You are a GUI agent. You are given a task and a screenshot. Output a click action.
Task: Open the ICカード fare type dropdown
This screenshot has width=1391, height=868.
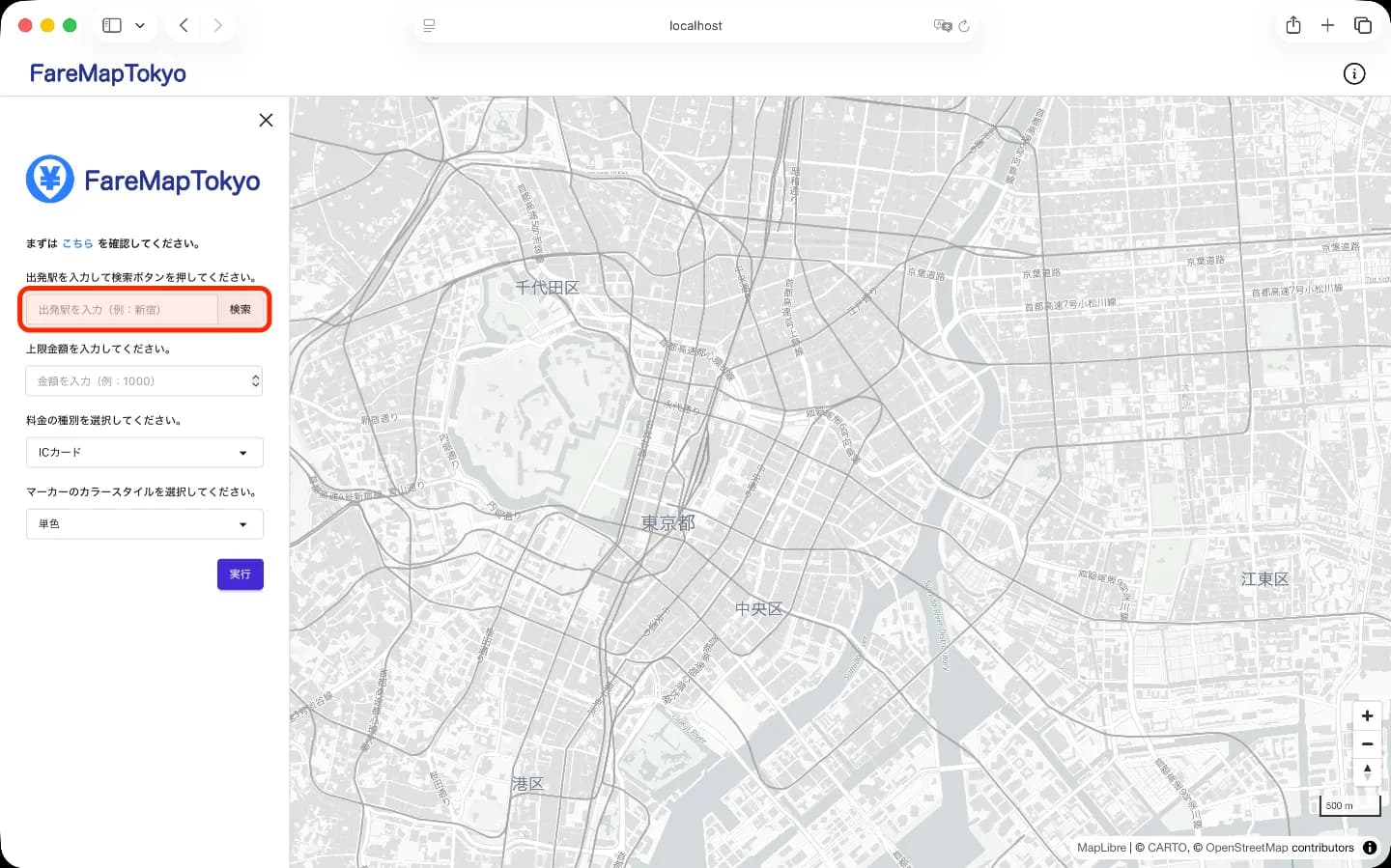pyautogui.click(x=143, y=452)
